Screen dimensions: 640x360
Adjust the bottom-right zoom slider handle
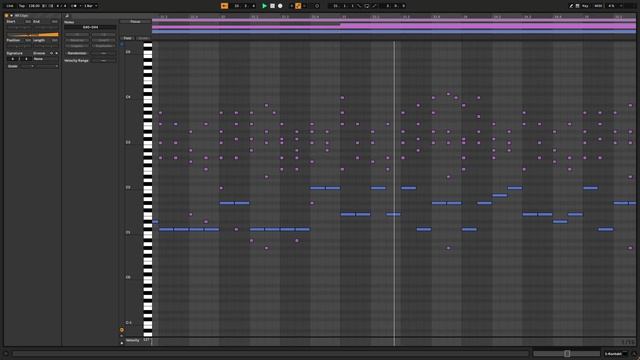567,354
